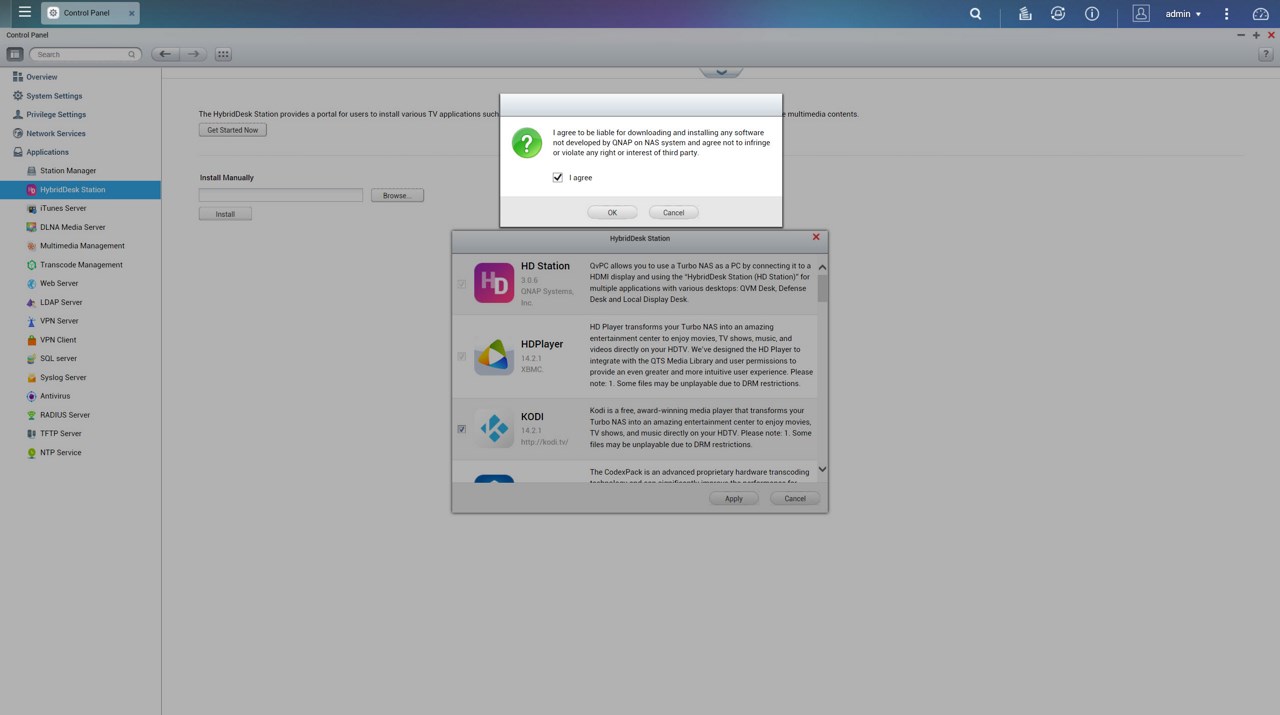Go forward with the right arrow button
Screen dimensions: 1280x715
194,54
